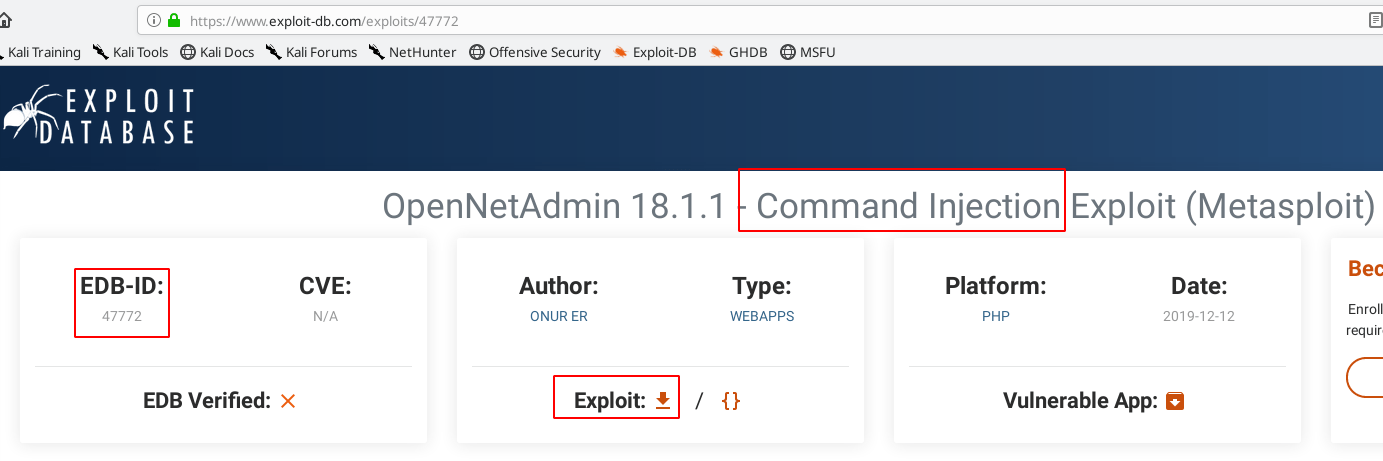Image resolution: width=1383 pixels, height=461 pixels.
Task: Open the MSFU bookmark
Action: click(x=807, y=52)
